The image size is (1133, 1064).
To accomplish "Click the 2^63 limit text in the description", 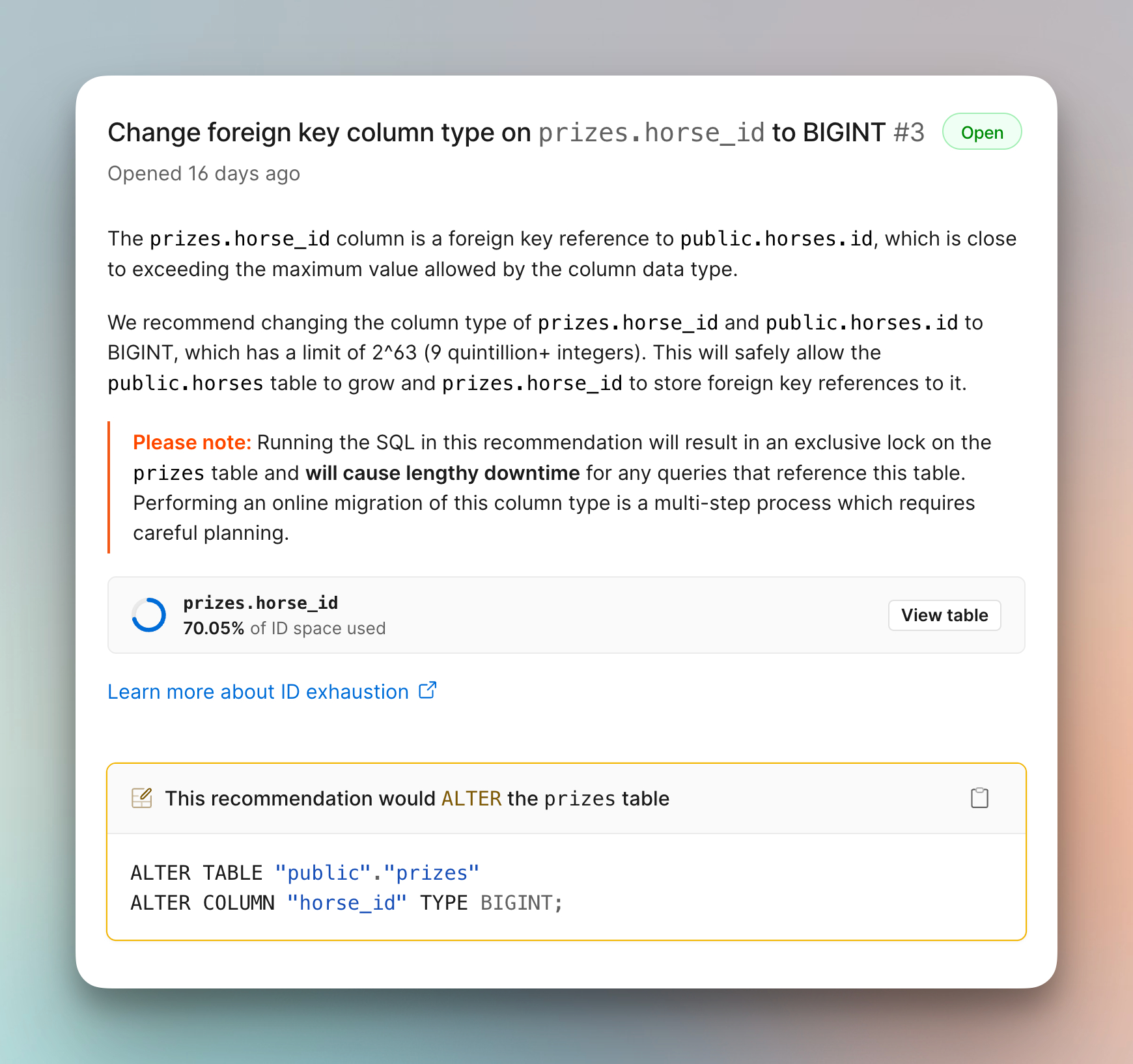I will 394,353.
